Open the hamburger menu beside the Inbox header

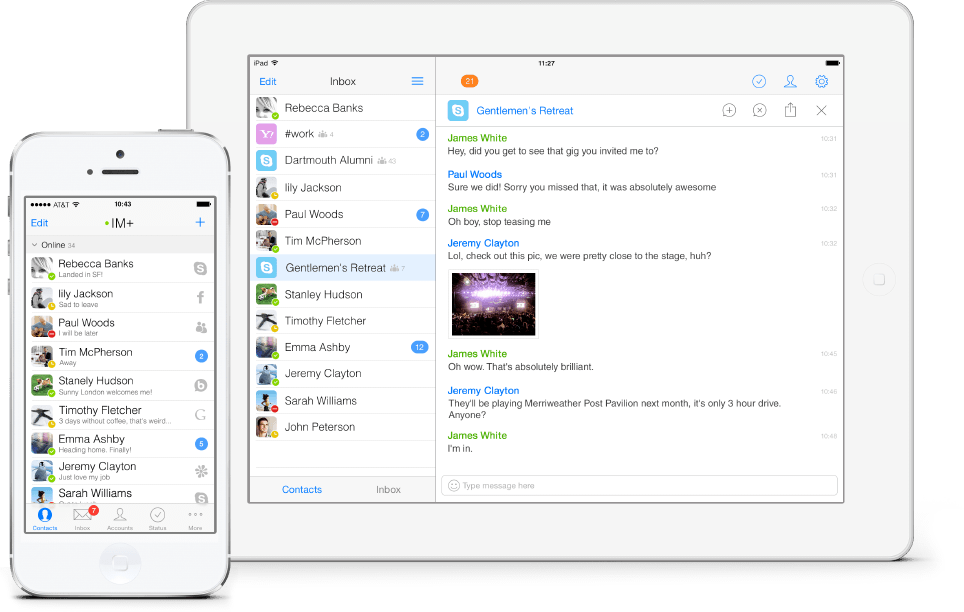[417, 81]
